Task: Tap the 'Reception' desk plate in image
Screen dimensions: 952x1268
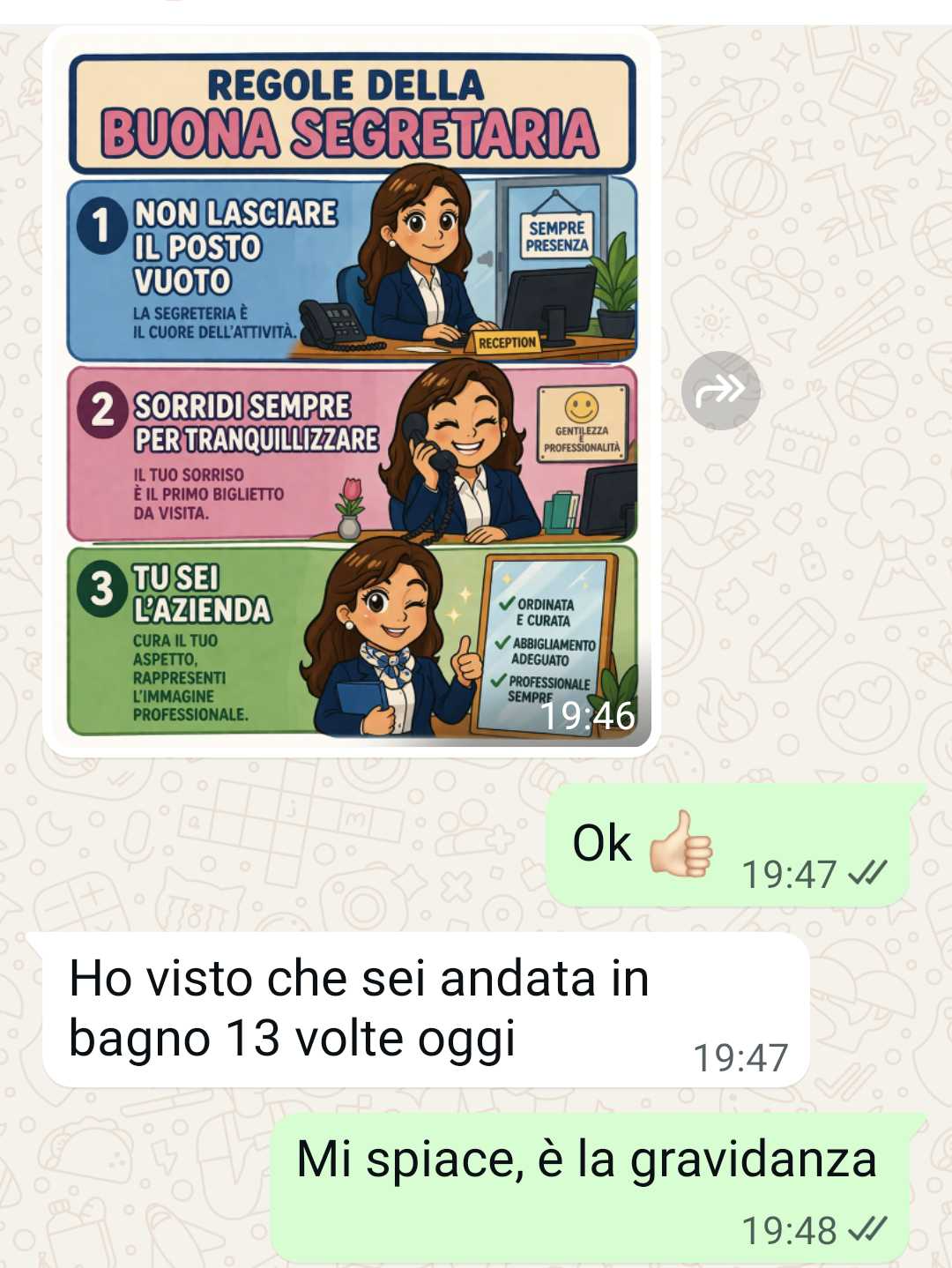Action: pos(508,342)
